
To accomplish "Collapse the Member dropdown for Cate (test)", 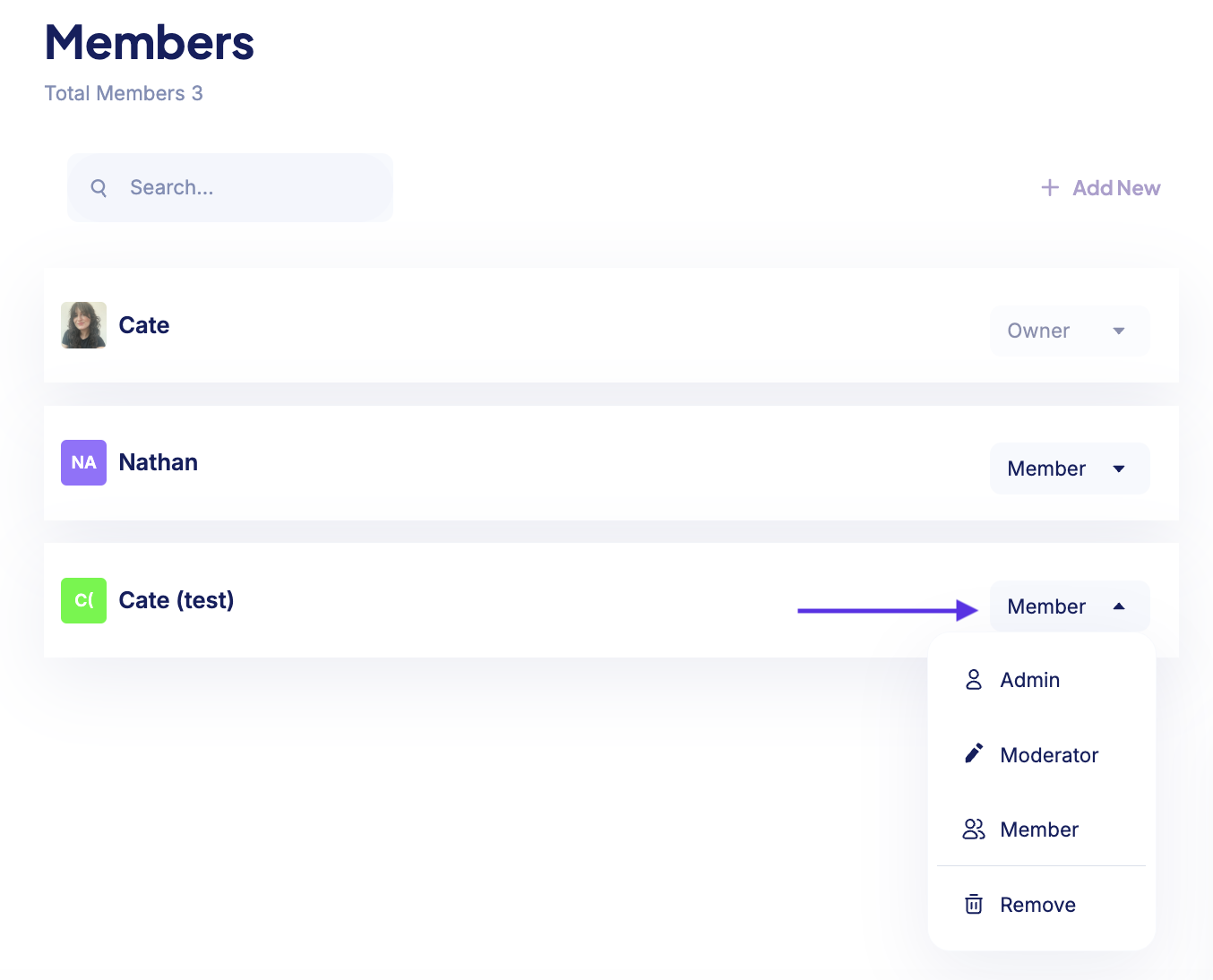I will tap(1069, 606).
